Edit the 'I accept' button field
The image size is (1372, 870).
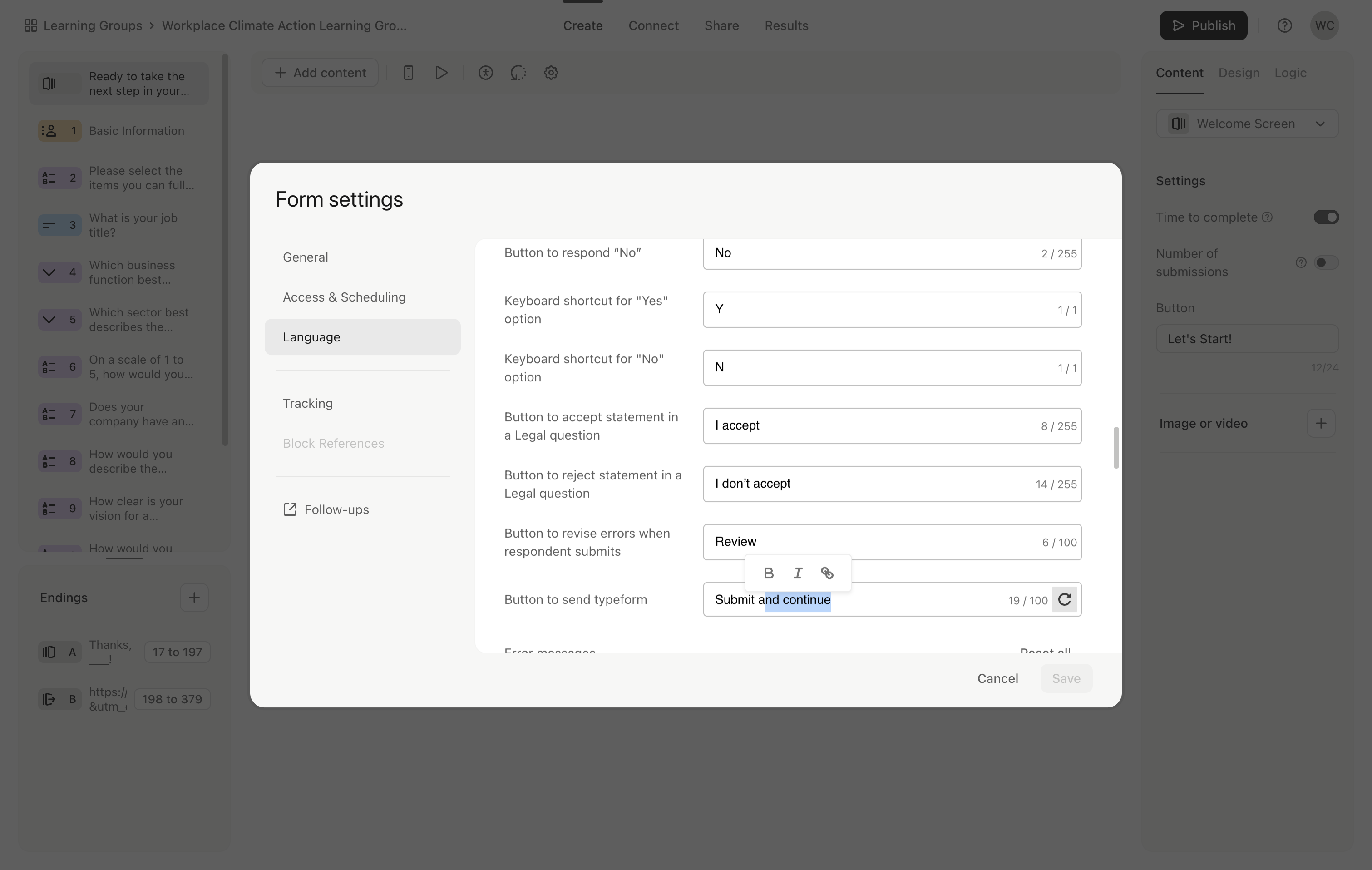(892, 426)
